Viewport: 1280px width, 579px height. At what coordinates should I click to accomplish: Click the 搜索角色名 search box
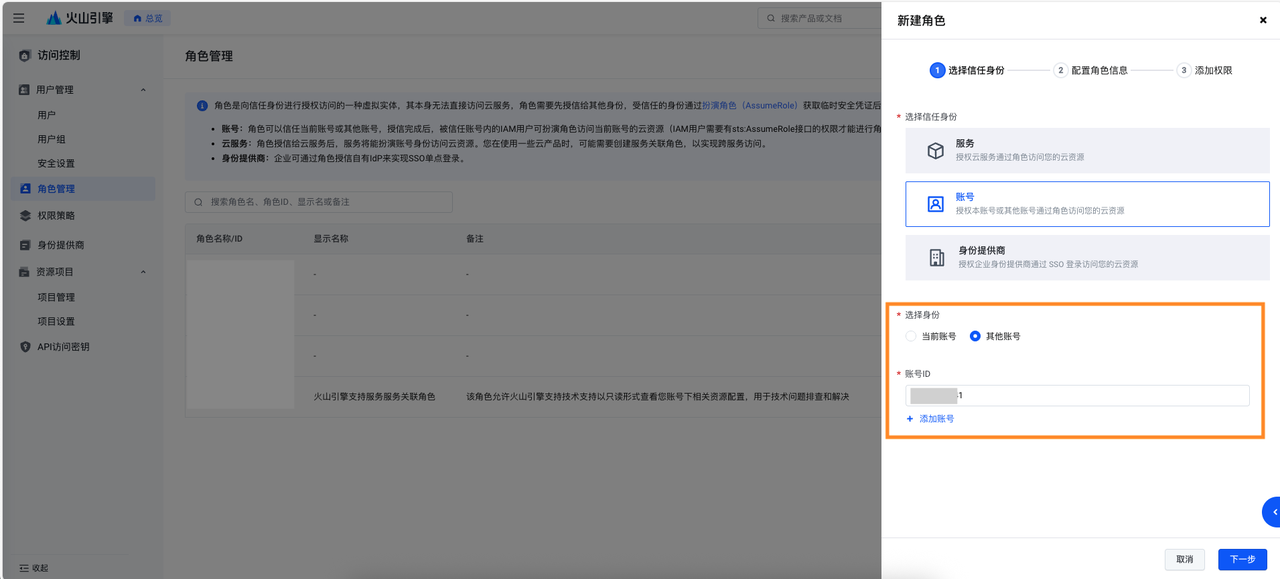point(320,202)
